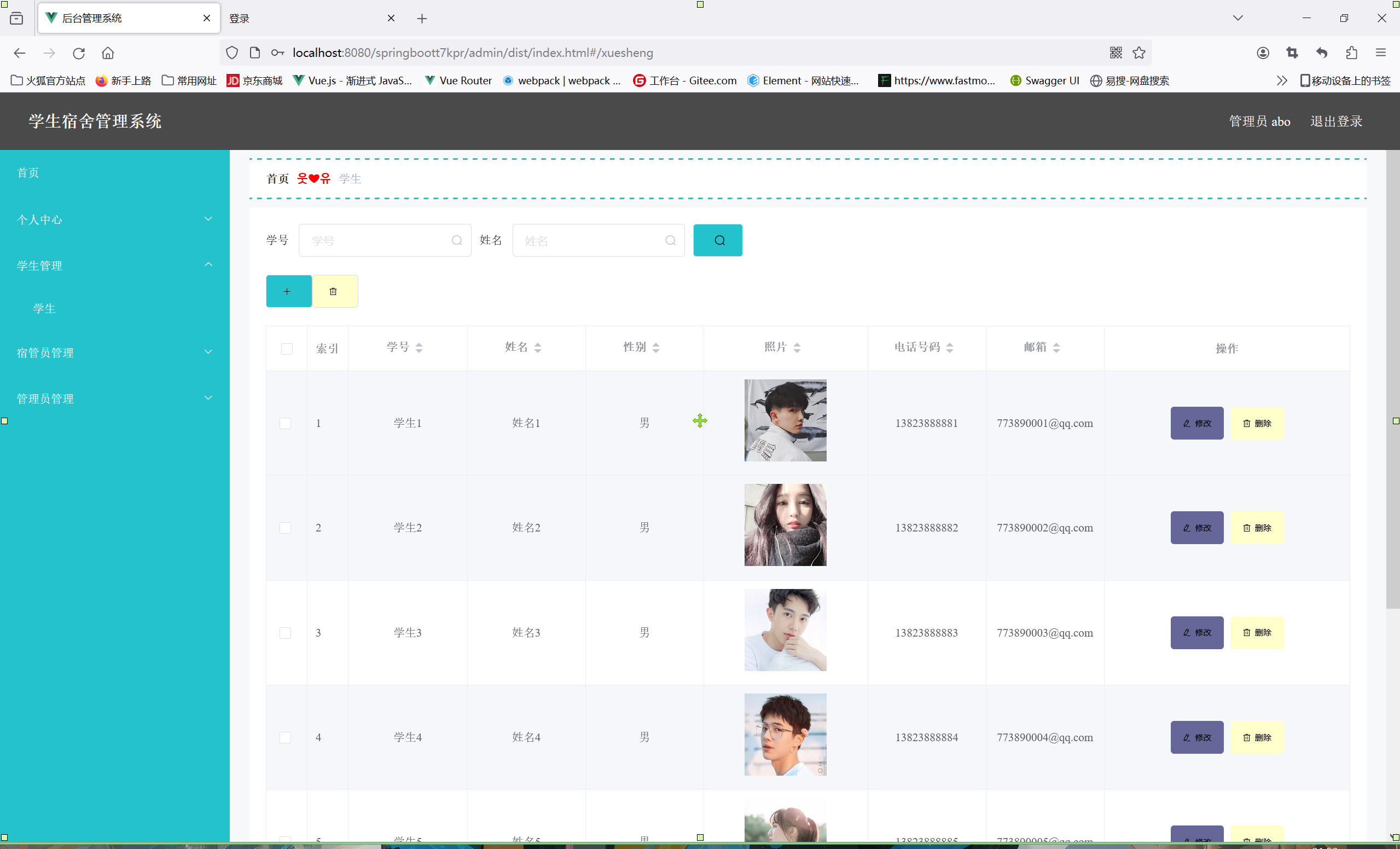Screen dimensions: 1400x849
Task: Check the checkbox for row 学生4
Action: [285, 737]
